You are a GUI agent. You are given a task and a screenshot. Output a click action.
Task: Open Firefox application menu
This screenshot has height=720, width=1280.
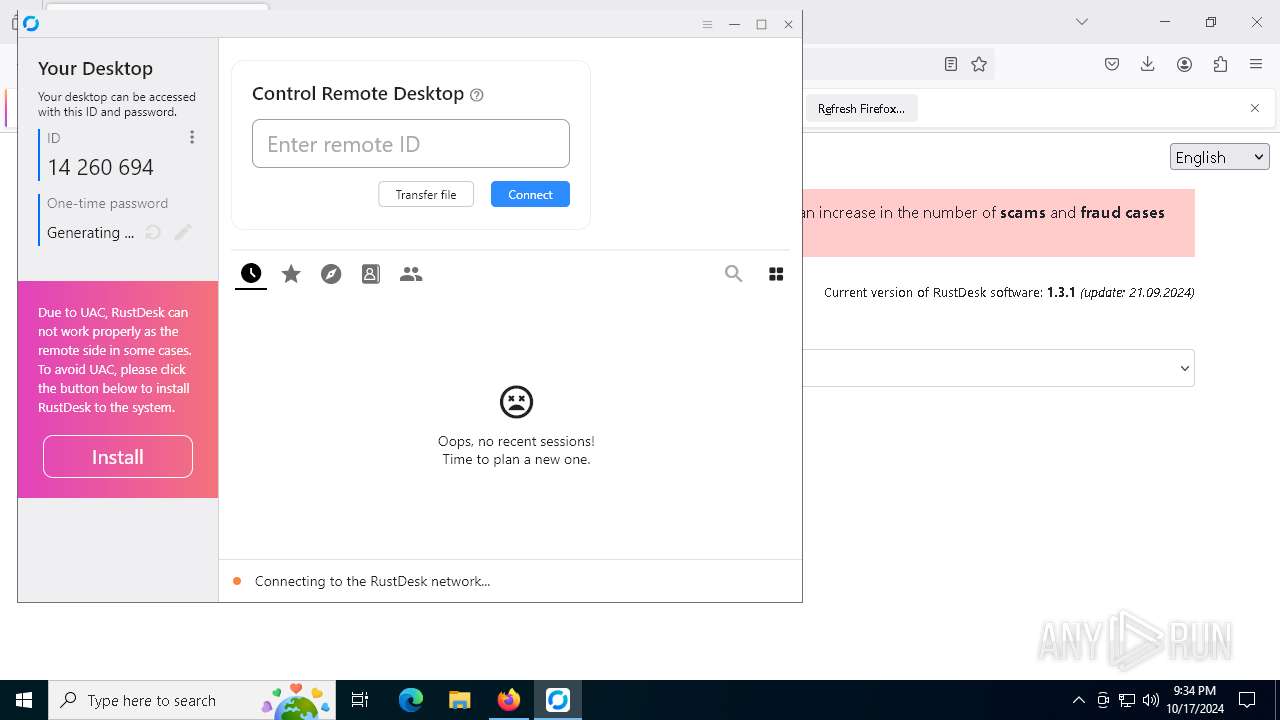1256,64
